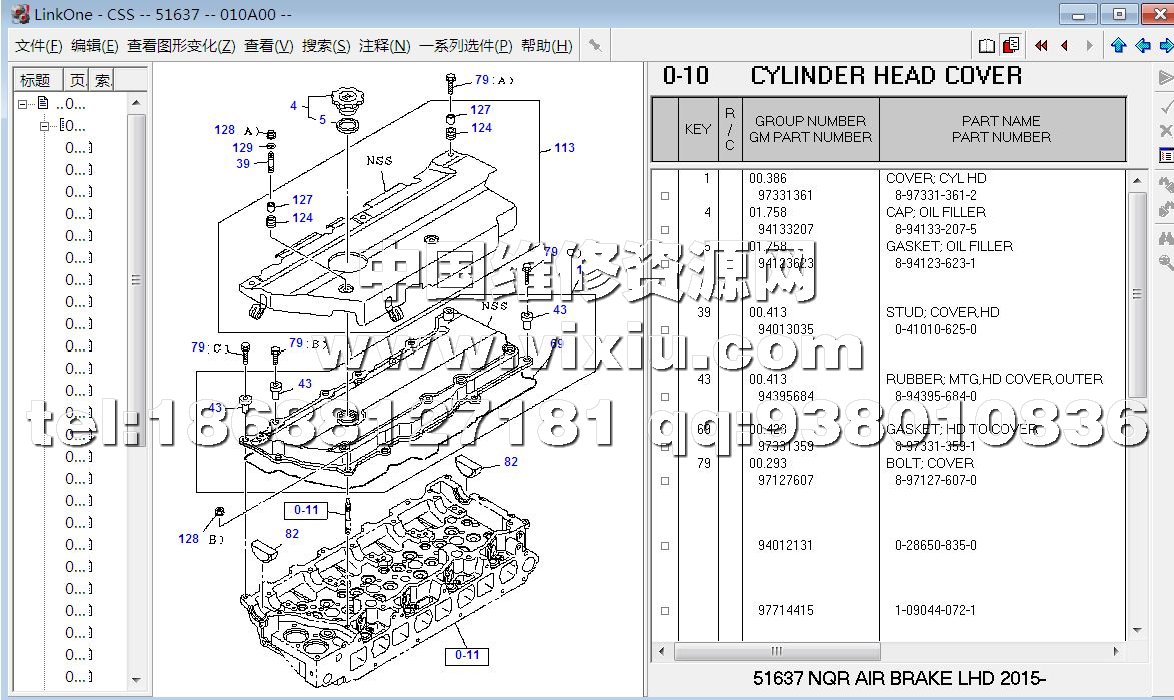This screenshot has width=1174, height=700.
Task: Click the 0-11 reference box beside cylinder head
Action: [x=306, y=510]
